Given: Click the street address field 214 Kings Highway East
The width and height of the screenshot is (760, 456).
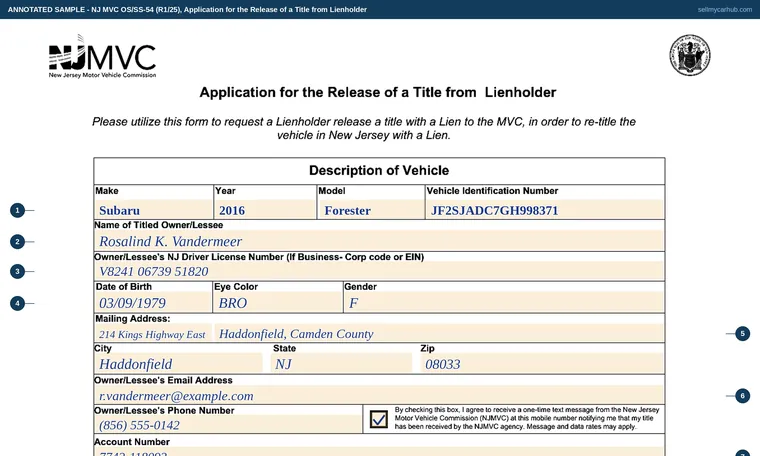Looking at the screenshot, I should pyautogui.click(x=153, y=333).
